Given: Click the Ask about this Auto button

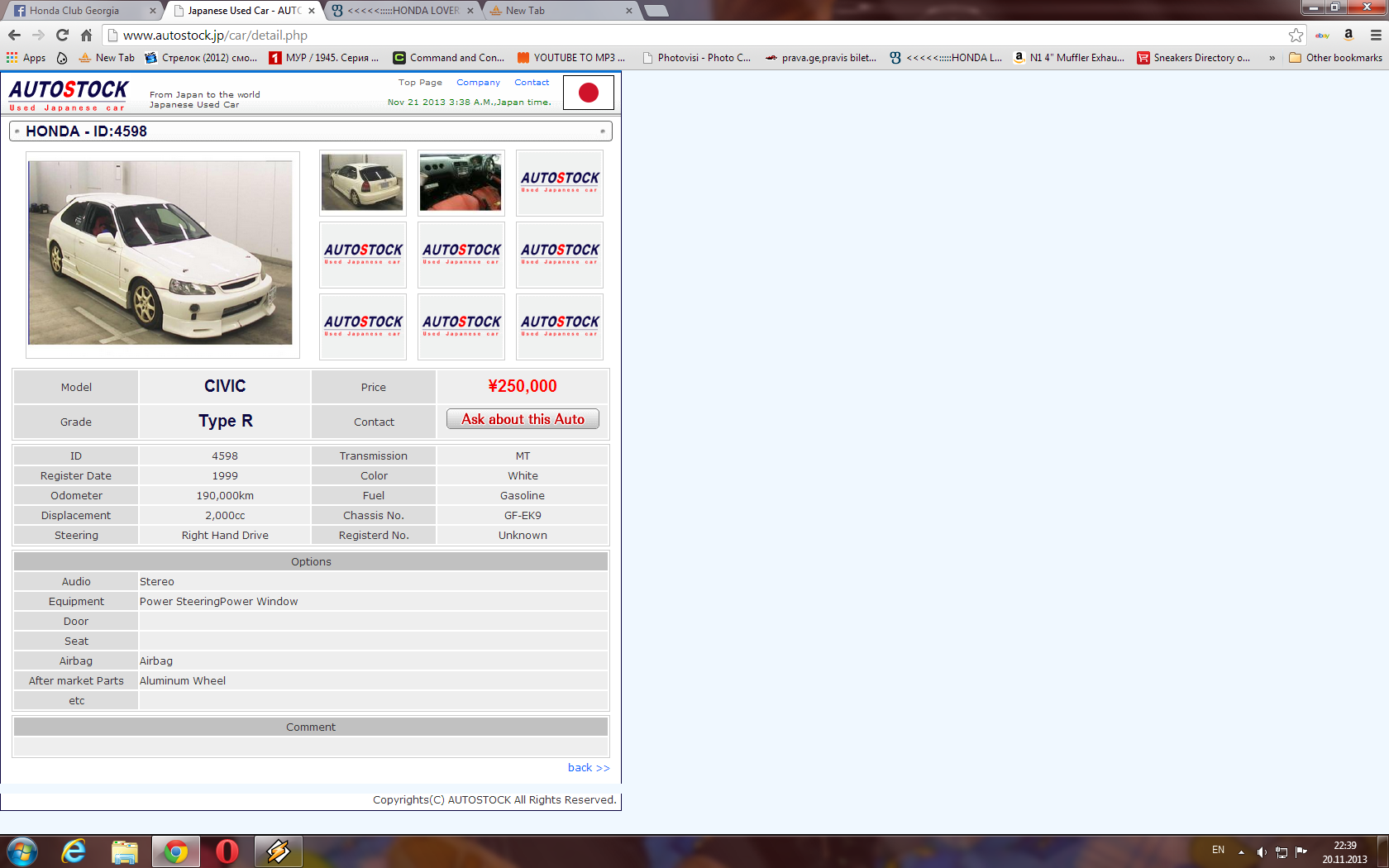Looking at the screenshot, I should tap(523, 419).
